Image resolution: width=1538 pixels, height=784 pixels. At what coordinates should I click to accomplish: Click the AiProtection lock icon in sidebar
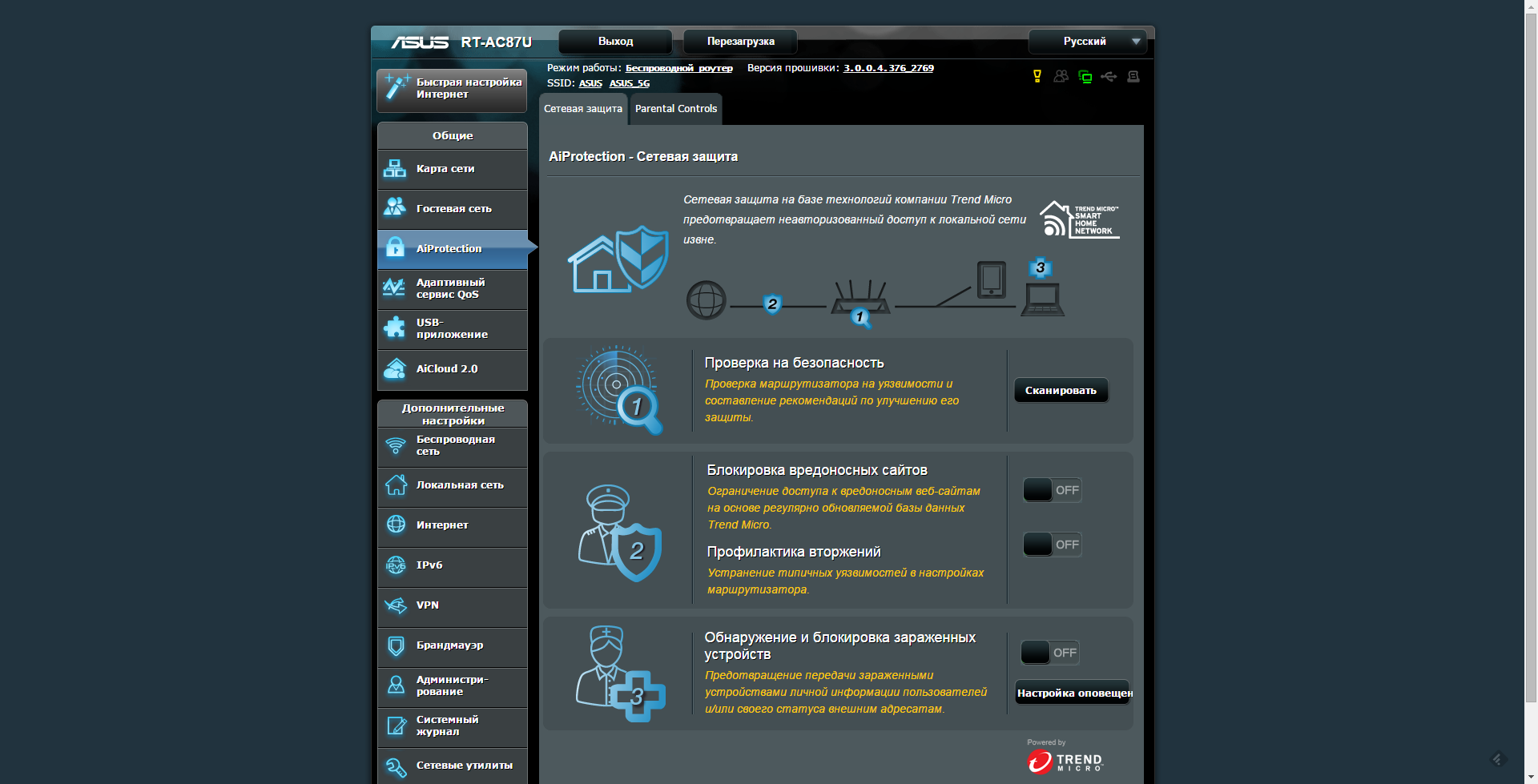[395, 247]
